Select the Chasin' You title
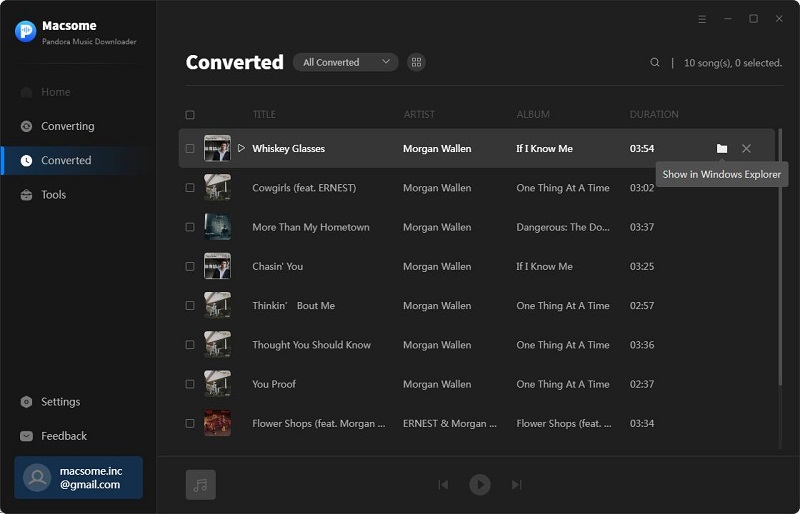 pyautogui.click(x=278, y=266)
